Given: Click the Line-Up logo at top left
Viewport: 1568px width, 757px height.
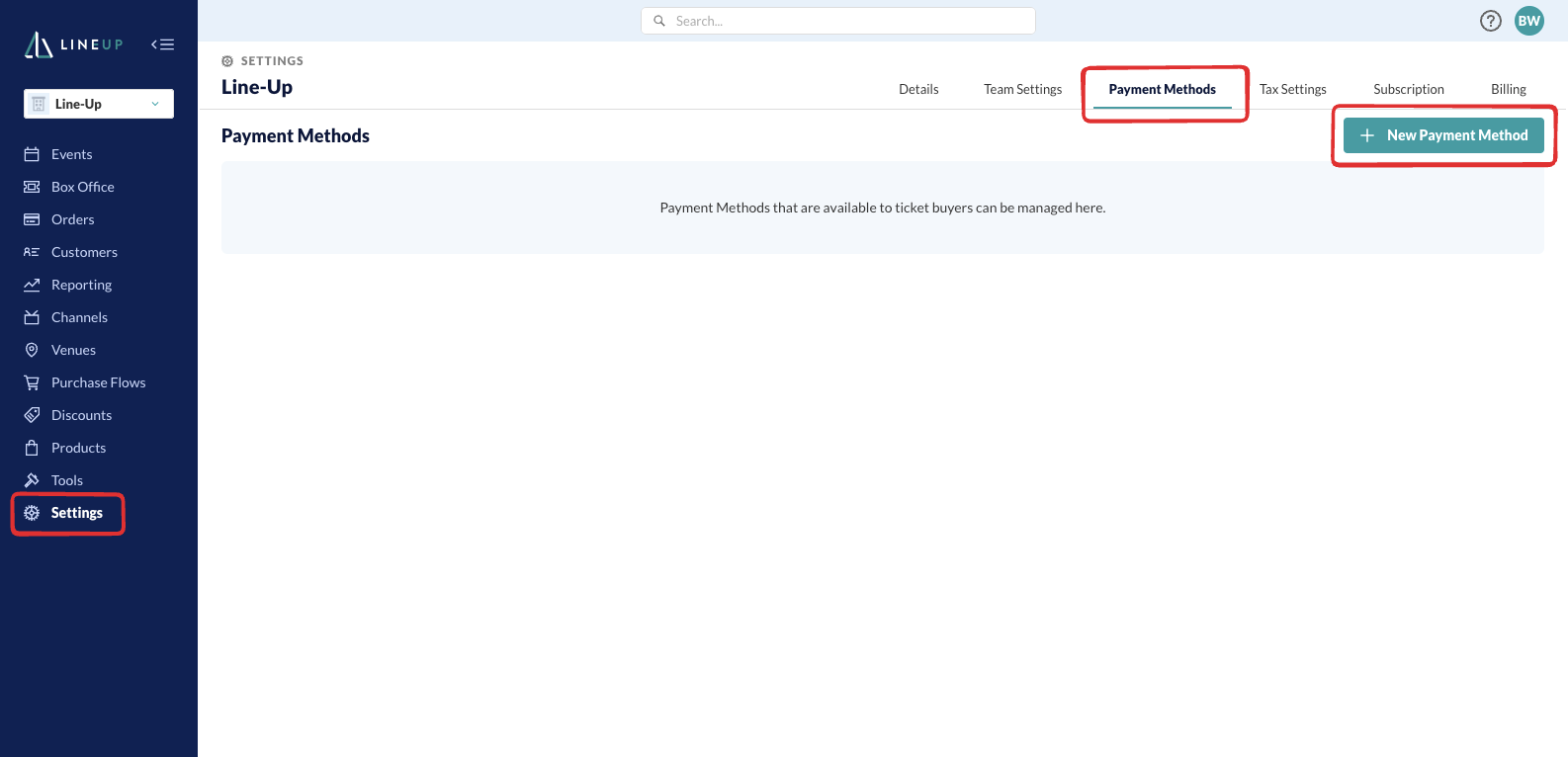Looking at the screenshot, I should point(74,44).
